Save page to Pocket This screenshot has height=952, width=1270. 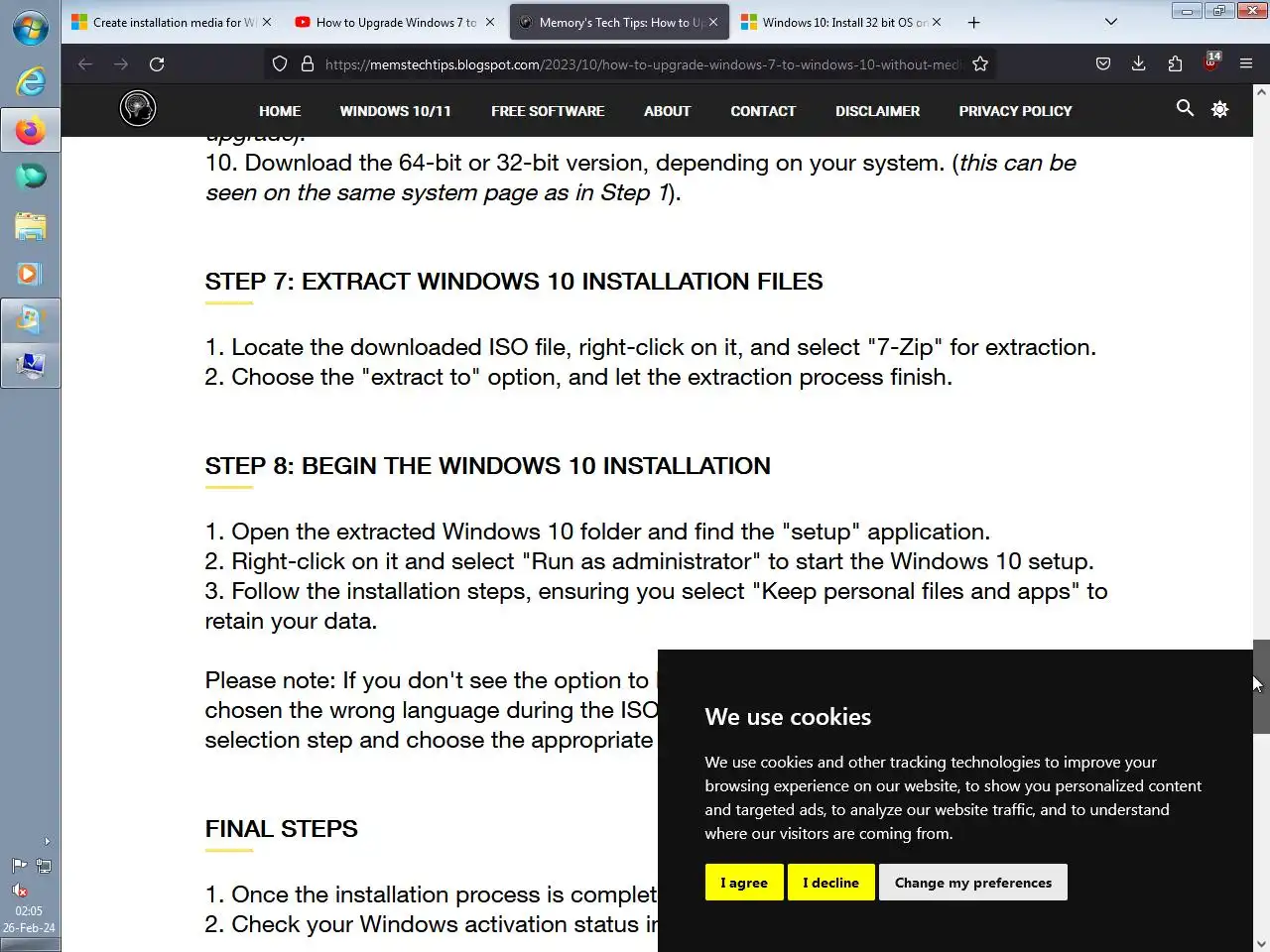tap(1103, 64)
